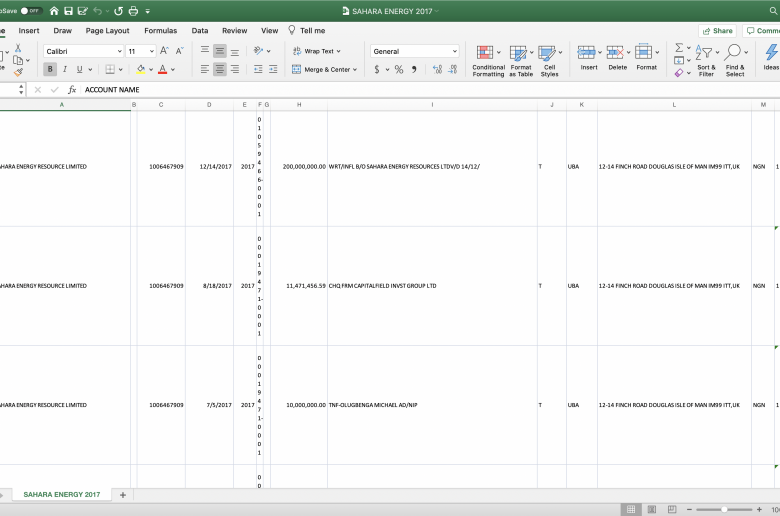780x516 pixels.
Task: Open the View ribbon tab
Action: point(270,30)
